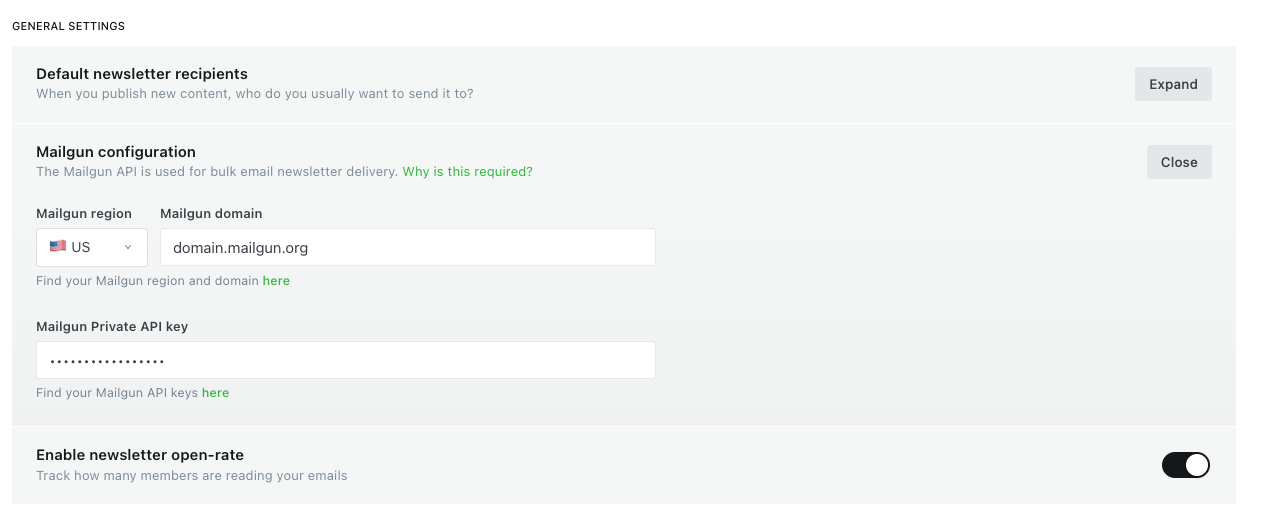1278x527 pixels.
Task: Focus the Mailgun Private API key field
Action: tap(346, 360)
